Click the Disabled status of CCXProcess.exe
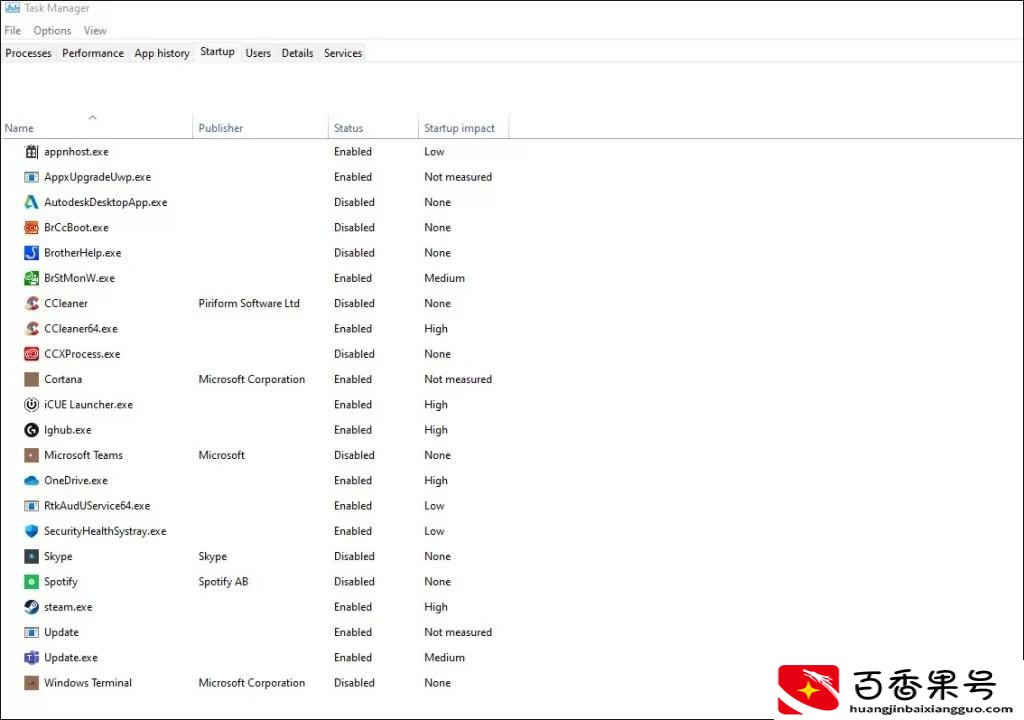Viewport: 1024px width, 720px height. 354,354
